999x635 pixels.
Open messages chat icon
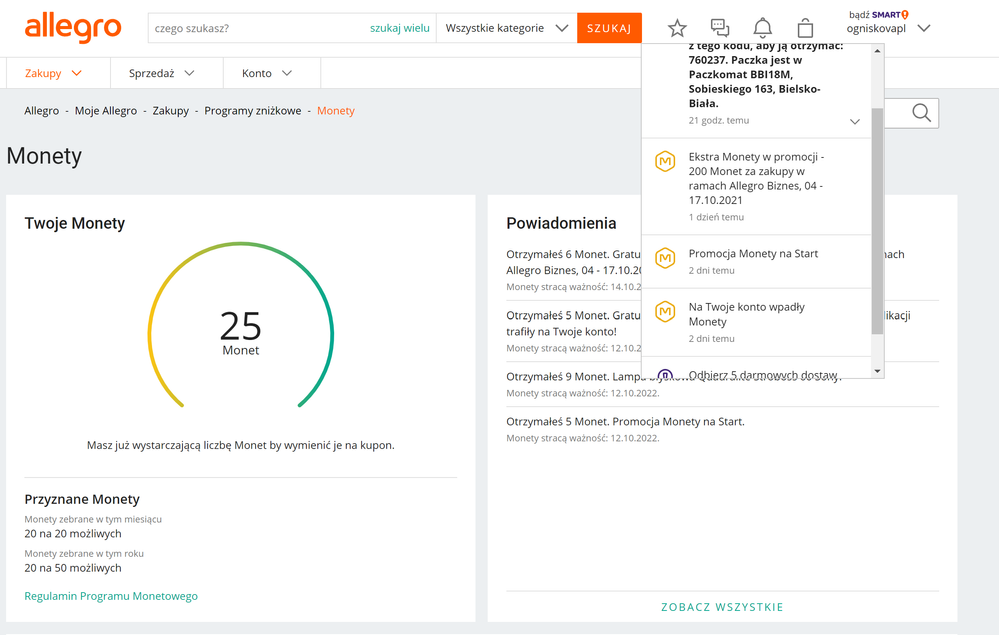pyautogui.click(x=720, y=28)
